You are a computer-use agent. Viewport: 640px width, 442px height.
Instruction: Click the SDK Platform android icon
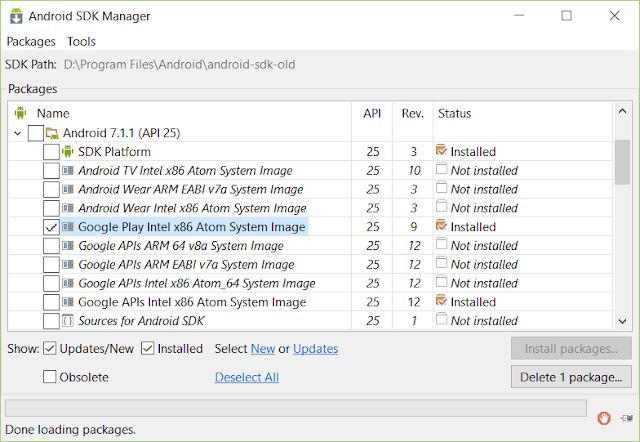(68, 151)
